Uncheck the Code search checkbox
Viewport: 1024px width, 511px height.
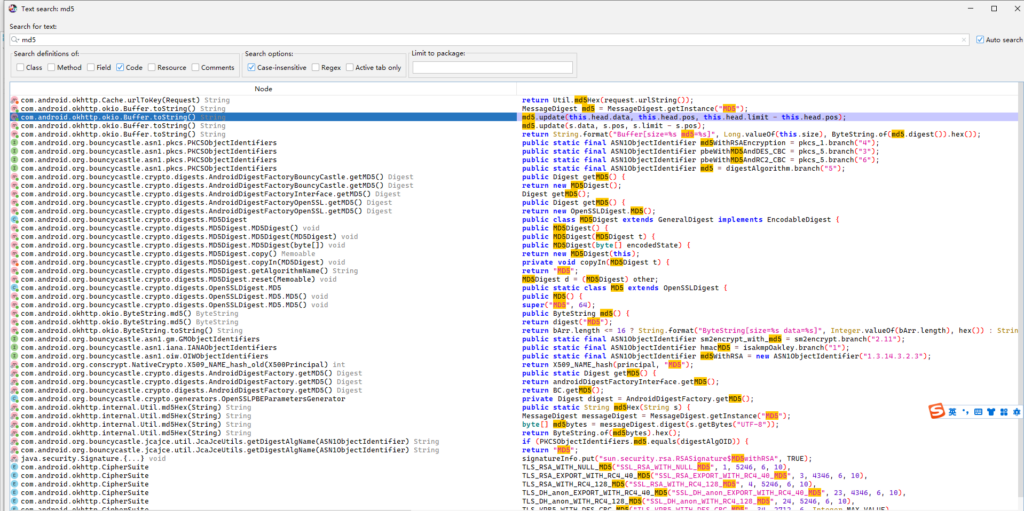click(x=120, y=68)
